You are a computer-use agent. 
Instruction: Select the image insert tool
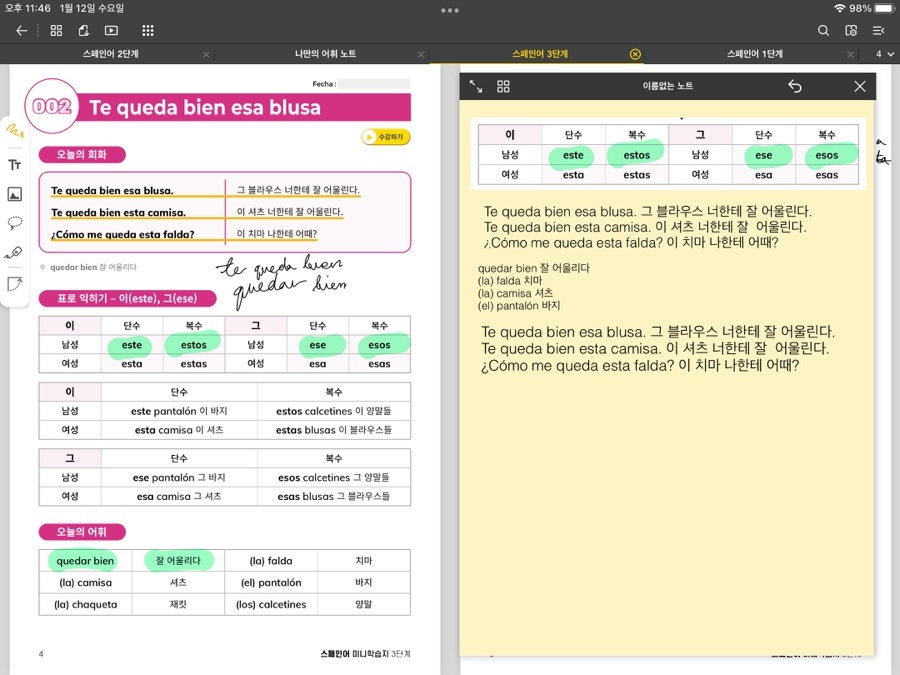(15, 194)
